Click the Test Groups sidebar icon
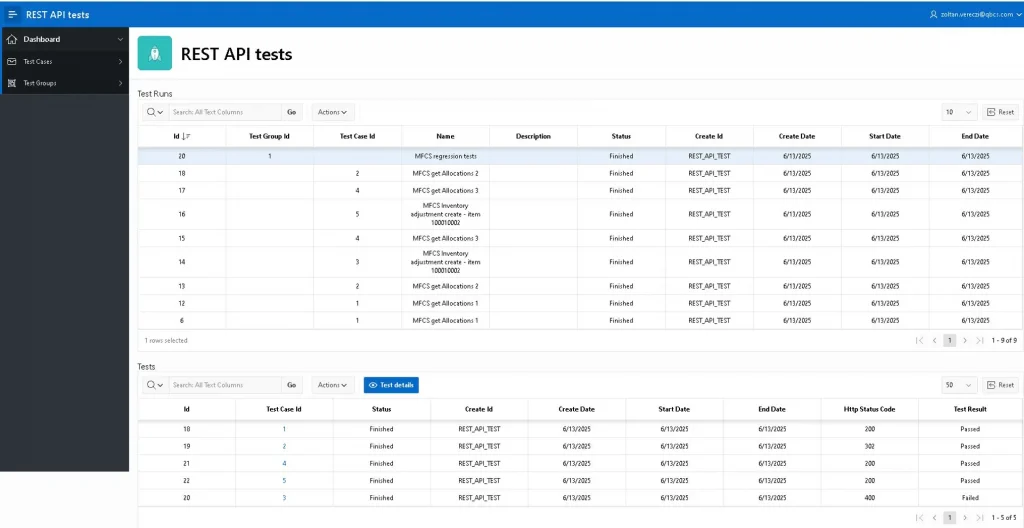The width and height of the screenshot is (1024, 528). pyautogui.click(x=12, y=83)
